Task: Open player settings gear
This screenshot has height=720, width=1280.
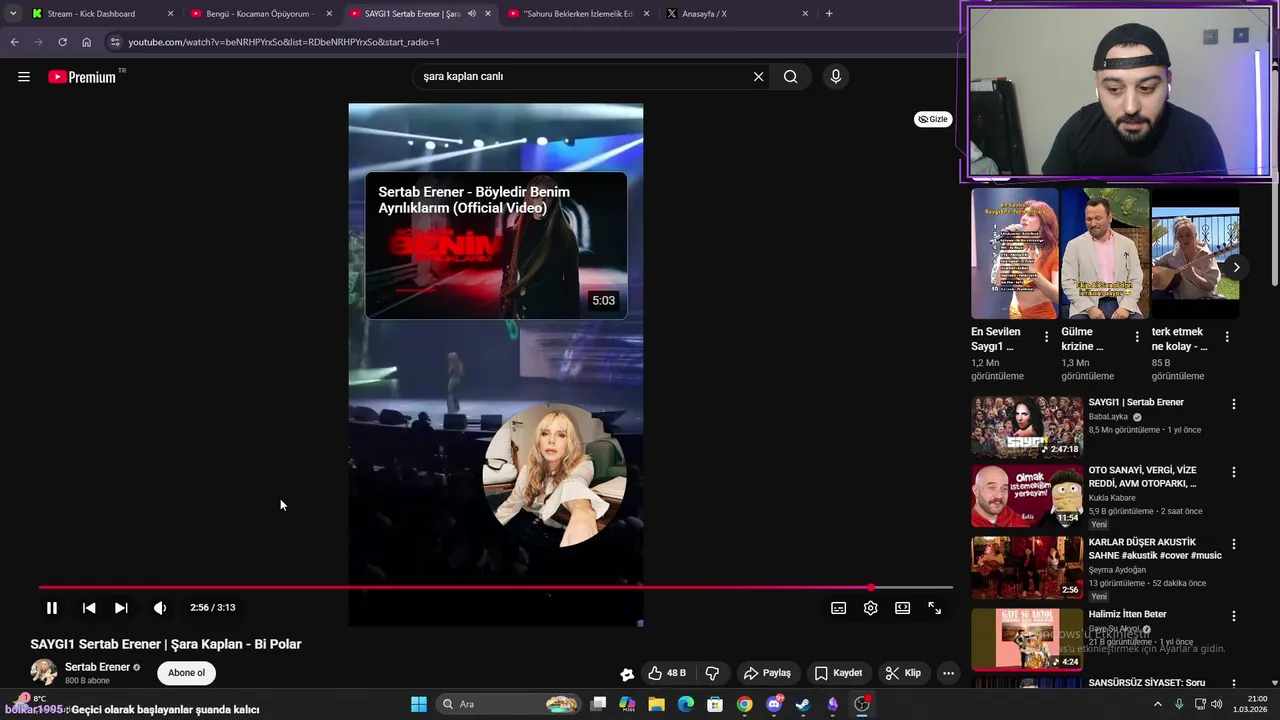Action: click(871, 608)
